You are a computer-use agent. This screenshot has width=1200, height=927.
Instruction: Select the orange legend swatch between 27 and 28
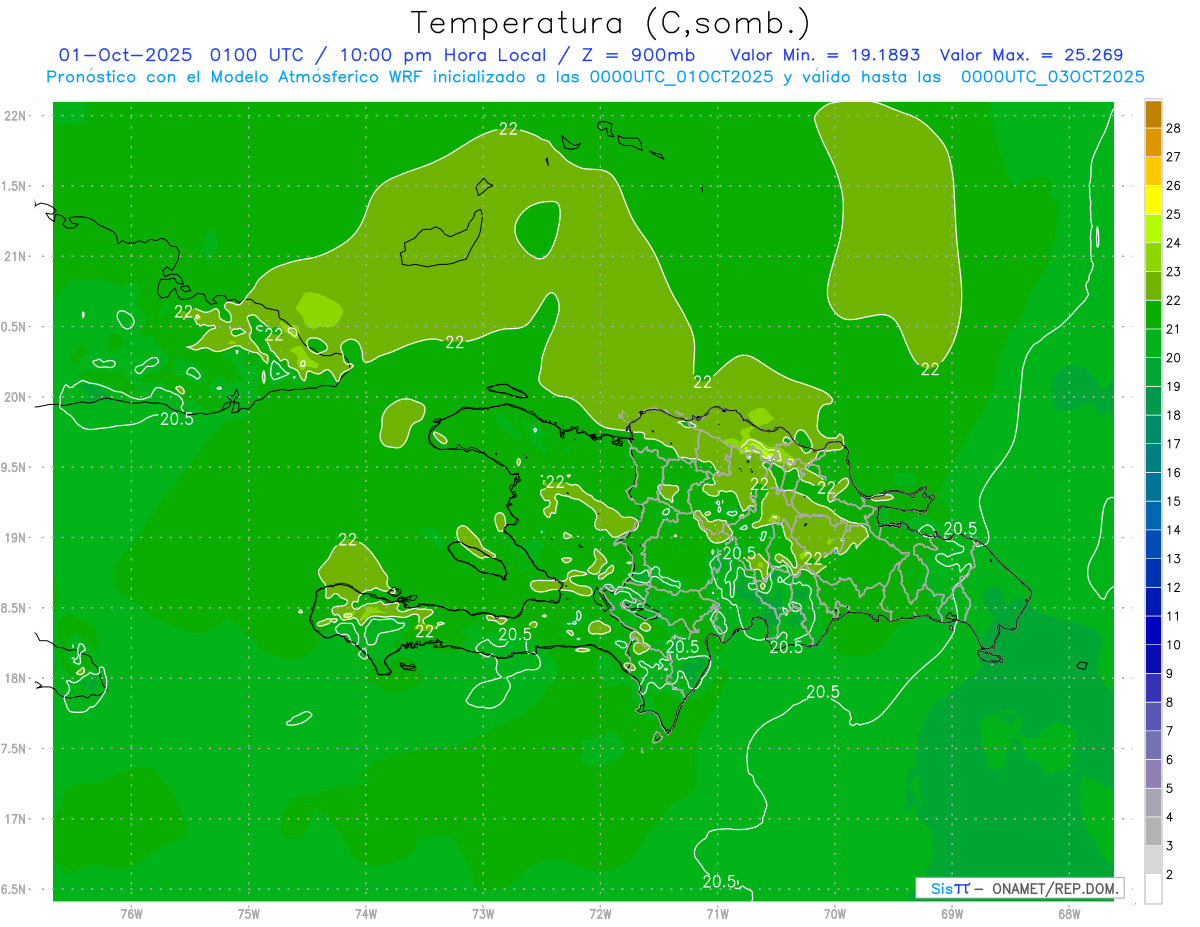(x=1153, y=142)
